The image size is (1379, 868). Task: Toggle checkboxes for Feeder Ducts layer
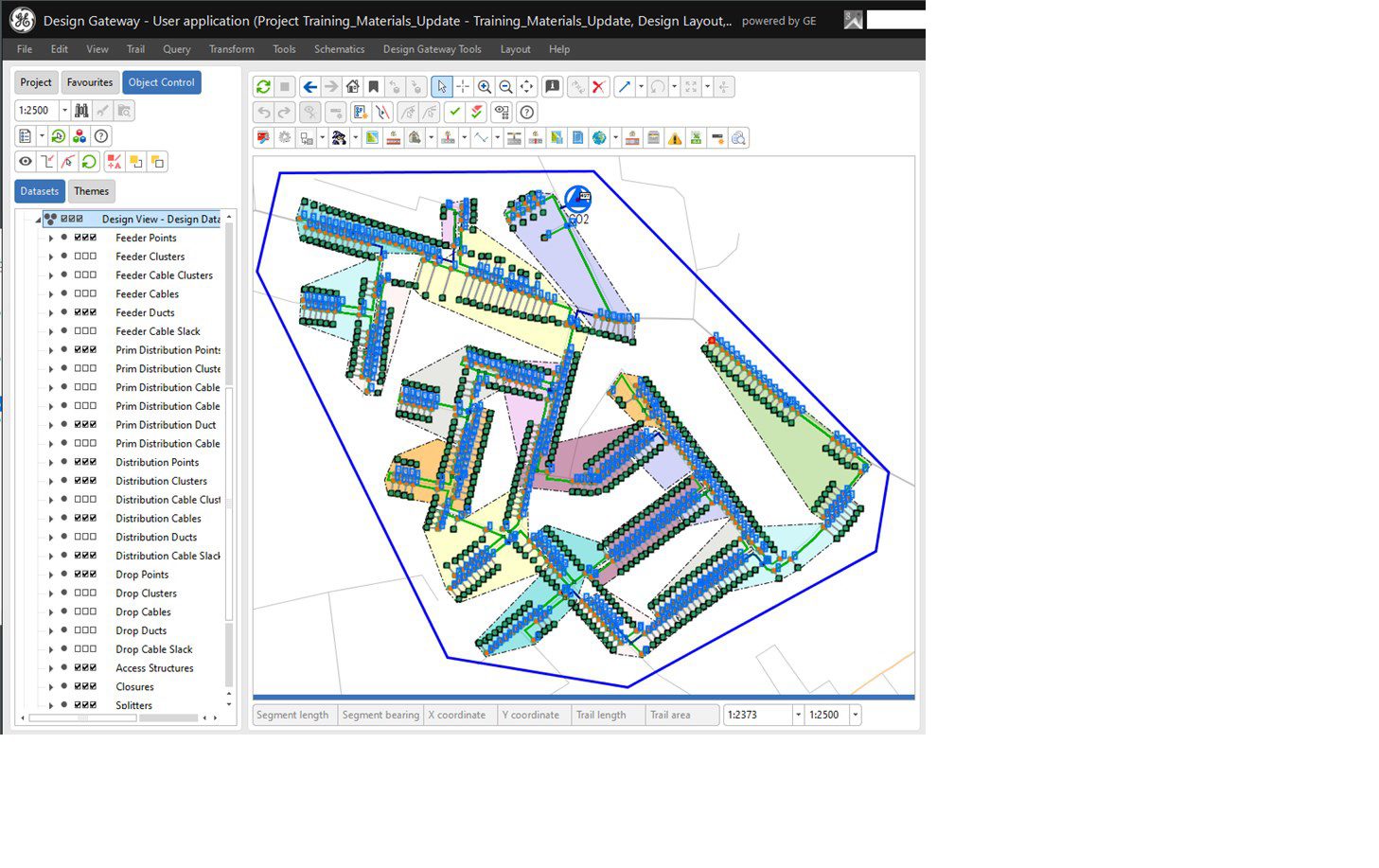pyautogui.click(x=85, y=312)
